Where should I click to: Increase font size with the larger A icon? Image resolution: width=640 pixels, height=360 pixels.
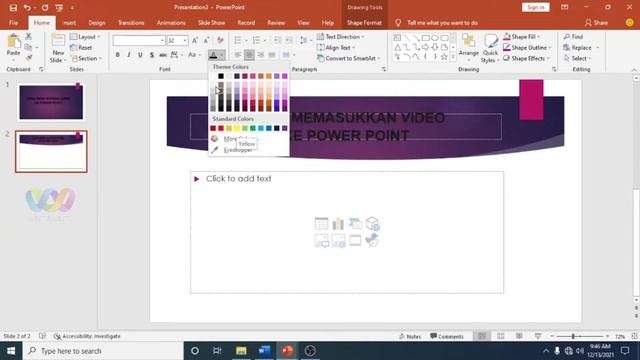(195, 40)
